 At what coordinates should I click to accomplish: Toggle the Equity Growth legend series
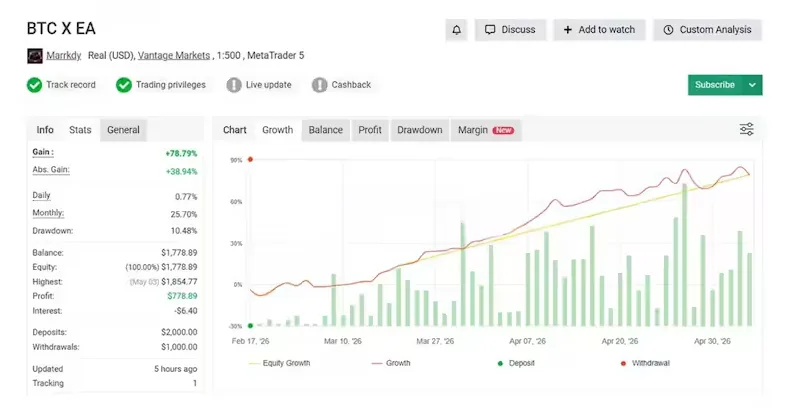280,363
